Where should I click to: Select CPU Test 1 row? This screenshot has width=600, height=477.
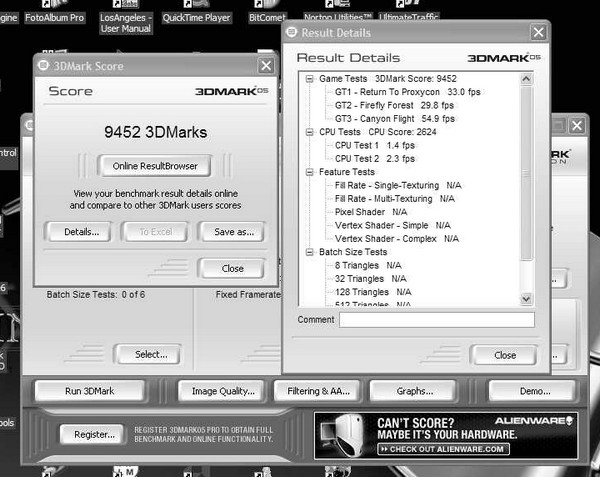coord(375,146)
